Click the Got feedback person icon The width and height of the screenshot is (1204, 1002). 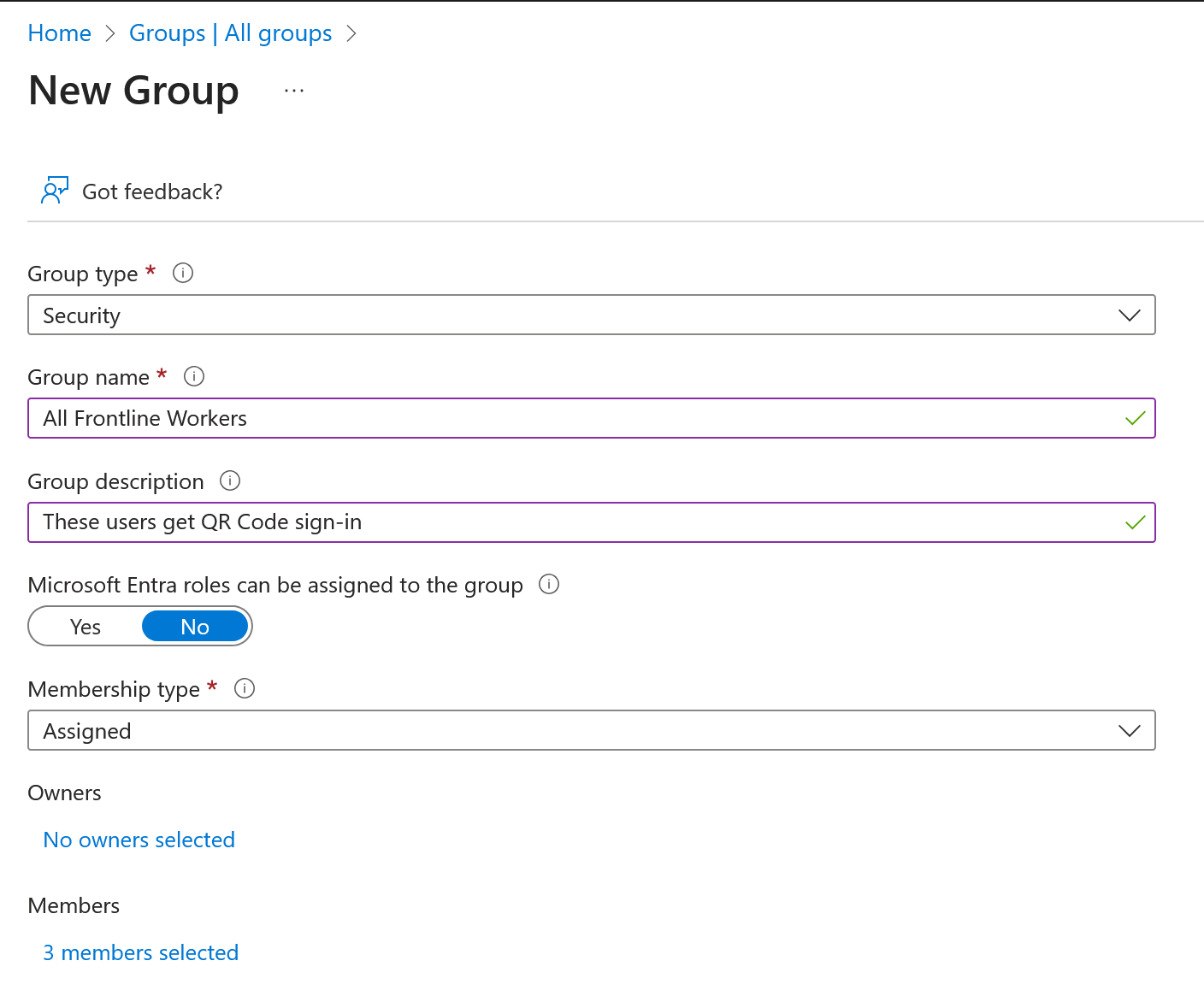tap(54, 191)
